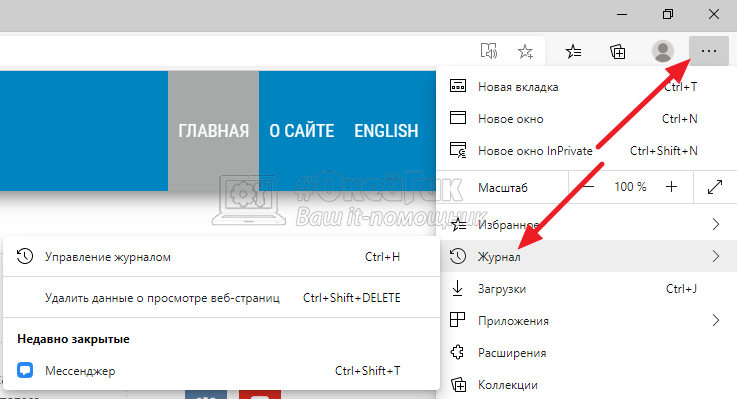
Task: Click the download arrow icon beside Загрузки
Action: pyautogui.click(x=457, y=288)
